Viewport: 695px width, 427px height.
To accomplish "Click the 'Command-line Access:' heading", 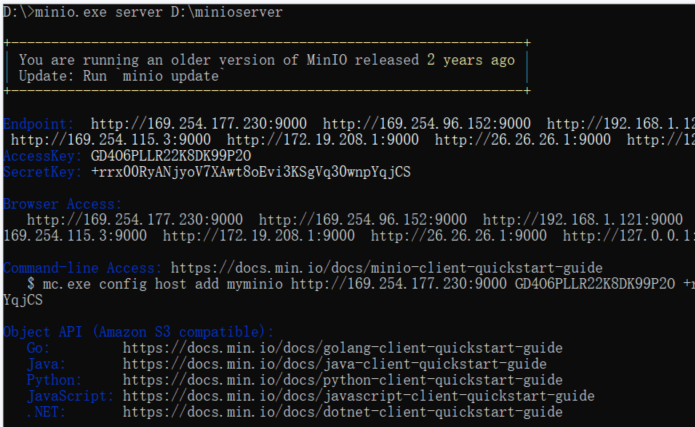I will click(x=82, y=268).
